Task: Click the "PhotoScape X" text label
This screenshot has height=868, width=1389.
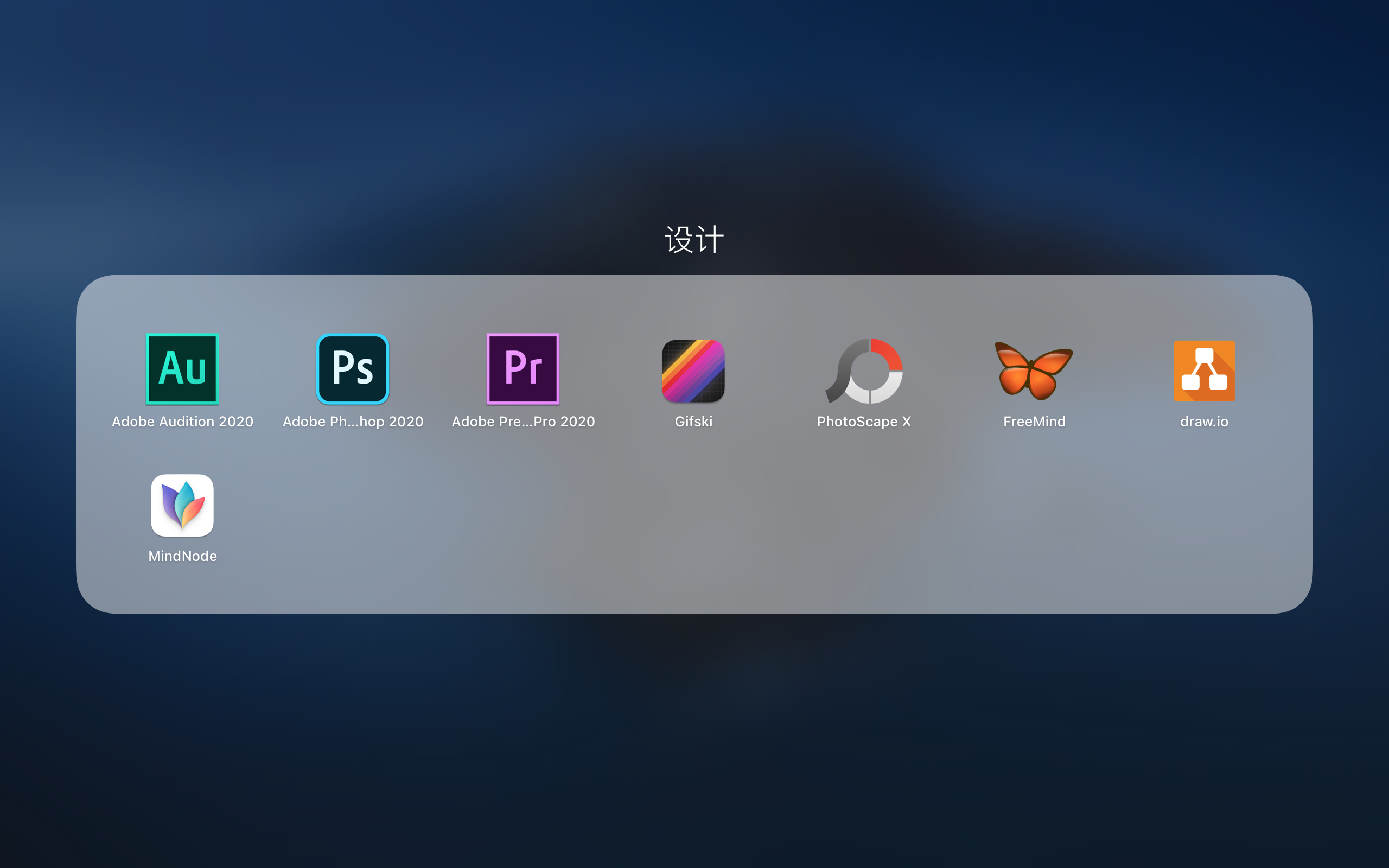Action: point(864,422)
